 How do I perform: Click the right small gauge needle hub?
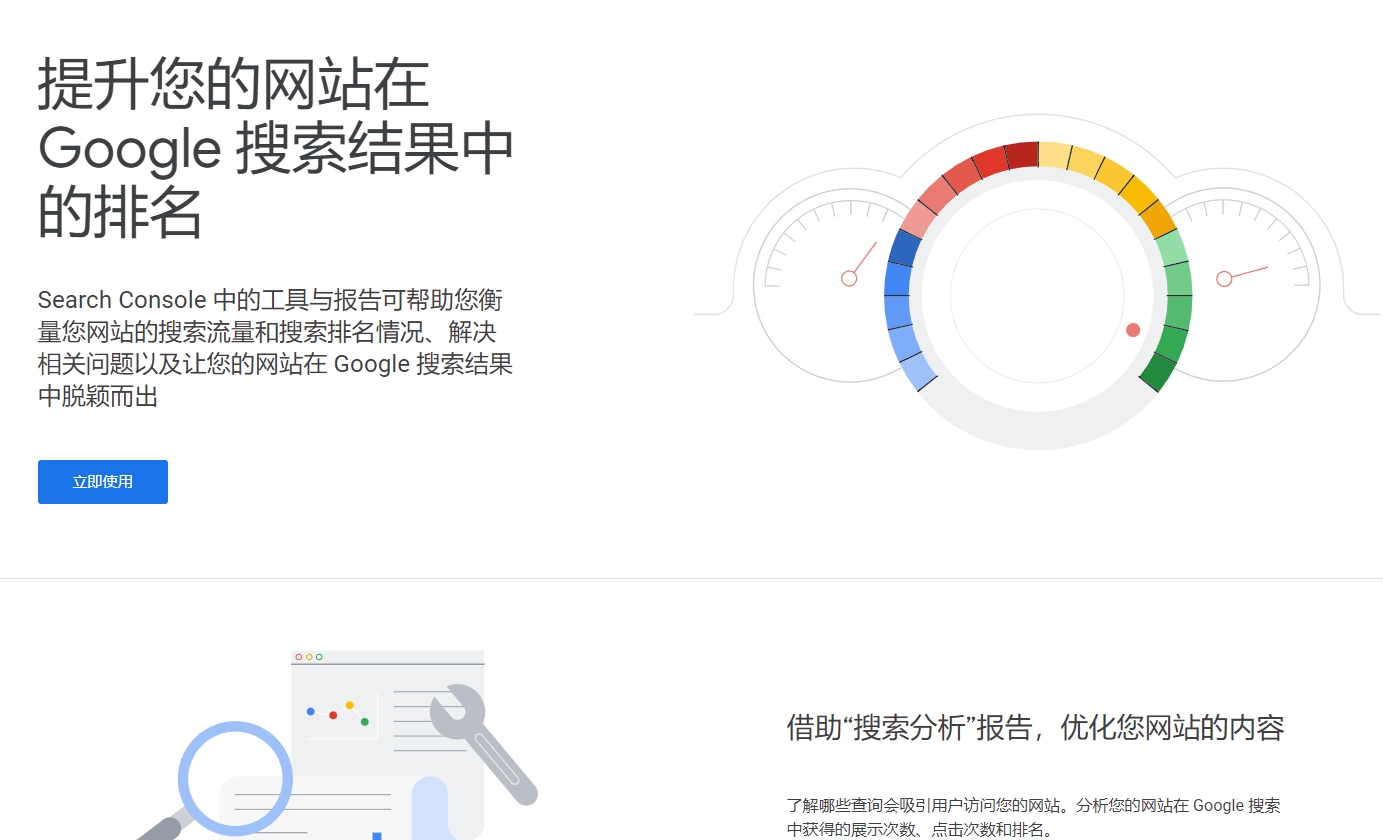[x=1224, y=279]
